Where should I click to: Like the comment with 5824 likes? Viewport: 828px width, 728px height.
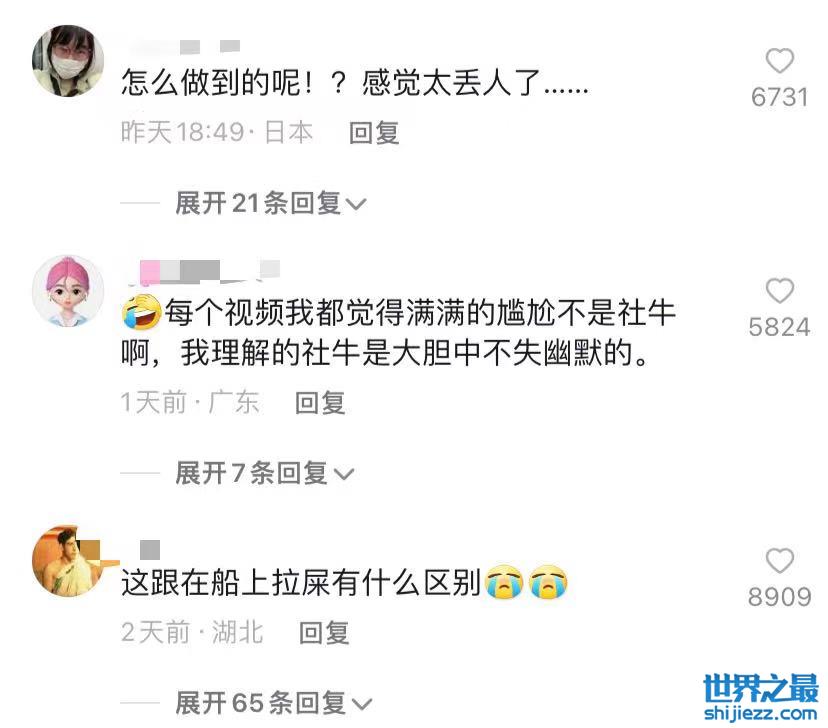point(779,290)
